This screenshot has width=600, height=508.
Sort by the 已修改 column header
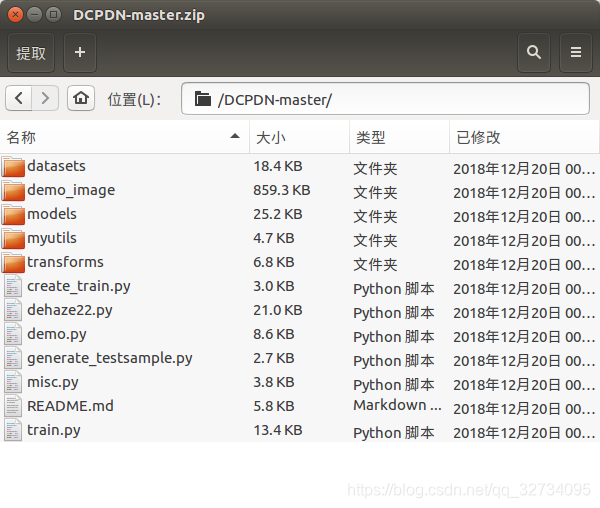(x=525, y=137)
